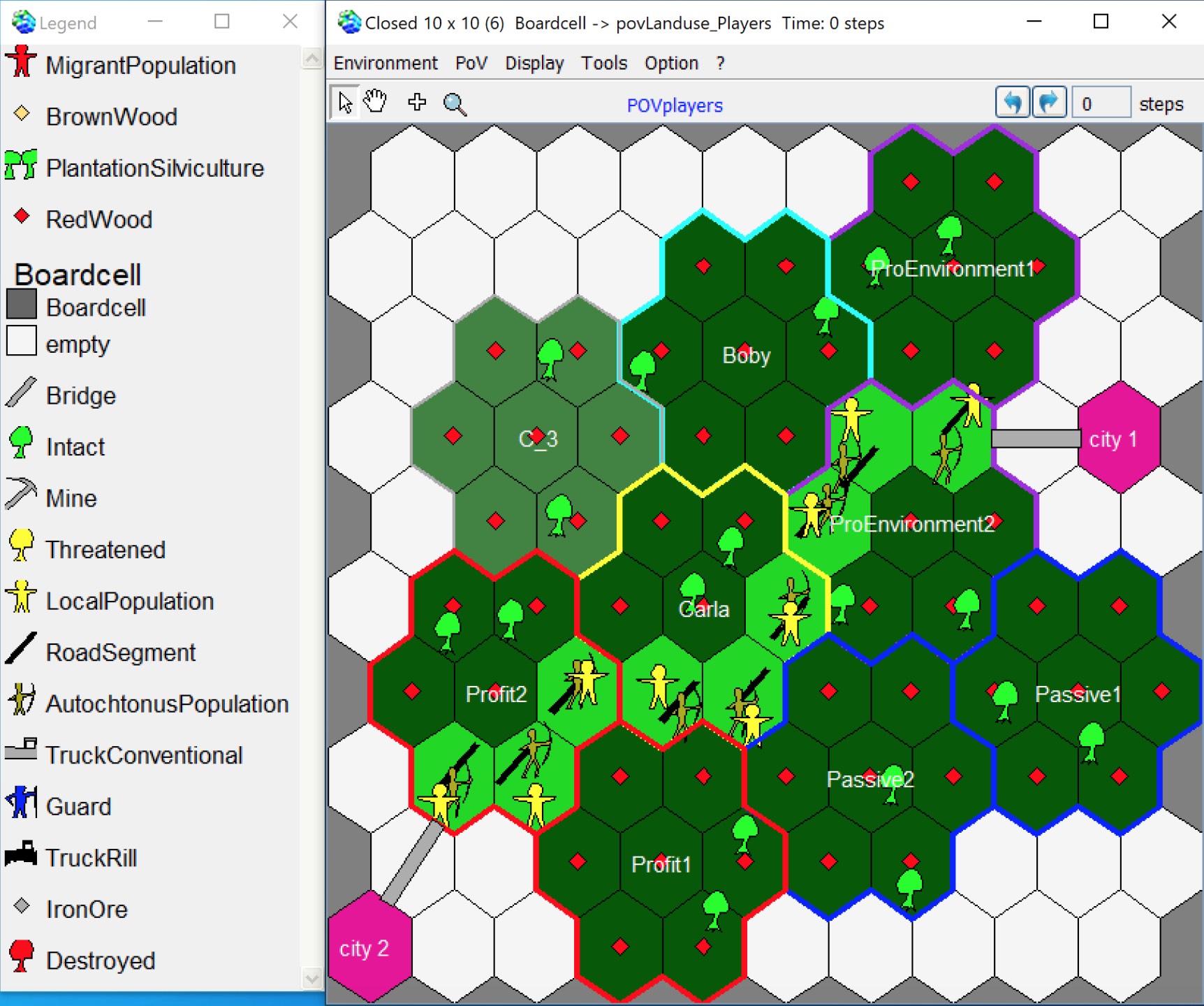Undo the last simulation step
This screenshot has width=1204, height=1006.
coord(1012,102)
